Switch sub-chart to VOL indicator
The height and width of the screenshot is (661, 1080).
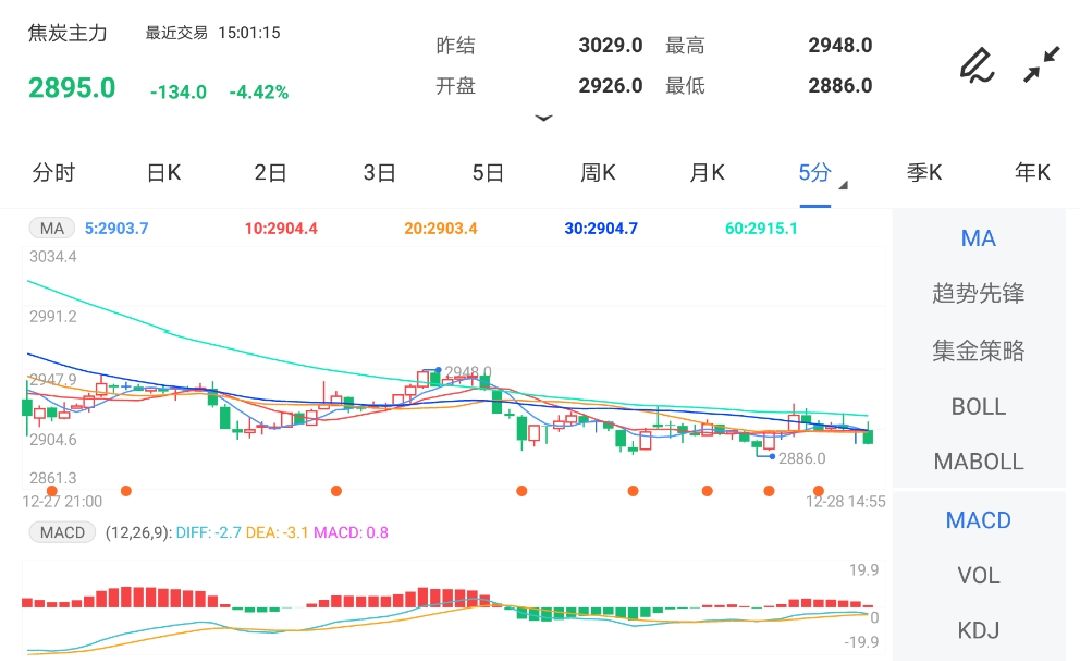[978, 575]
